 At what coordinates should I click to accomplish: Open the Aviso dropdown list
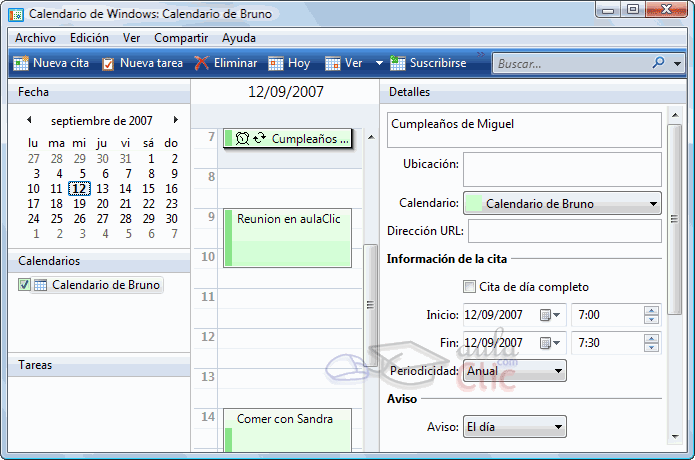point(558,427)
